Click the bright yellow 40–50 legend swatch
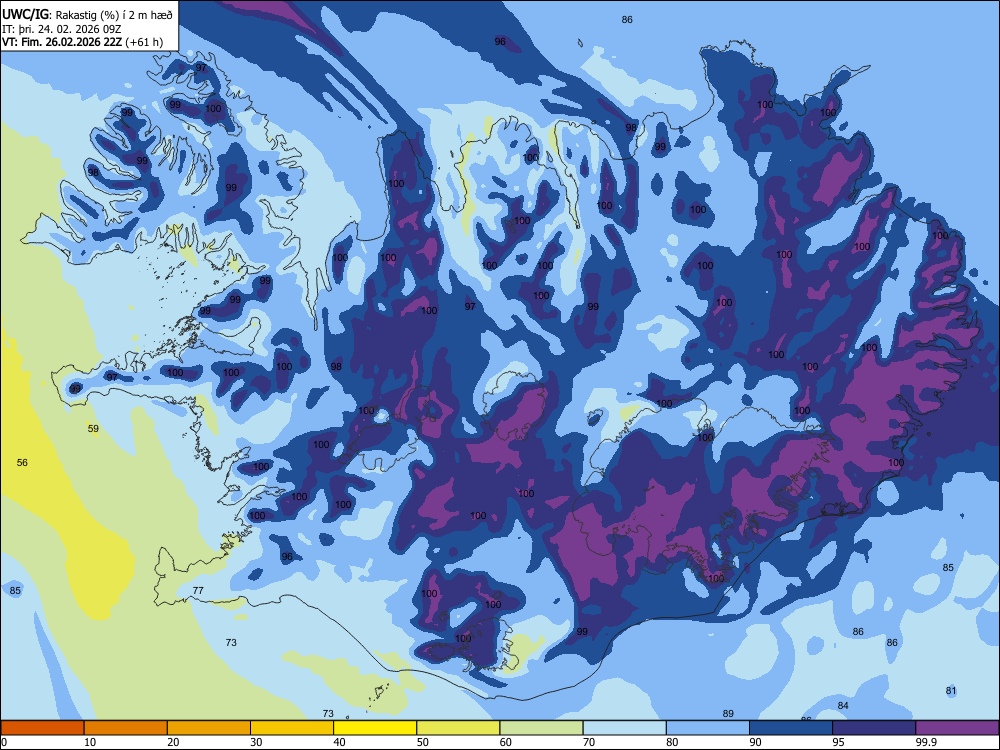This screenshot has width=1000, height=750. coord(375,728)
